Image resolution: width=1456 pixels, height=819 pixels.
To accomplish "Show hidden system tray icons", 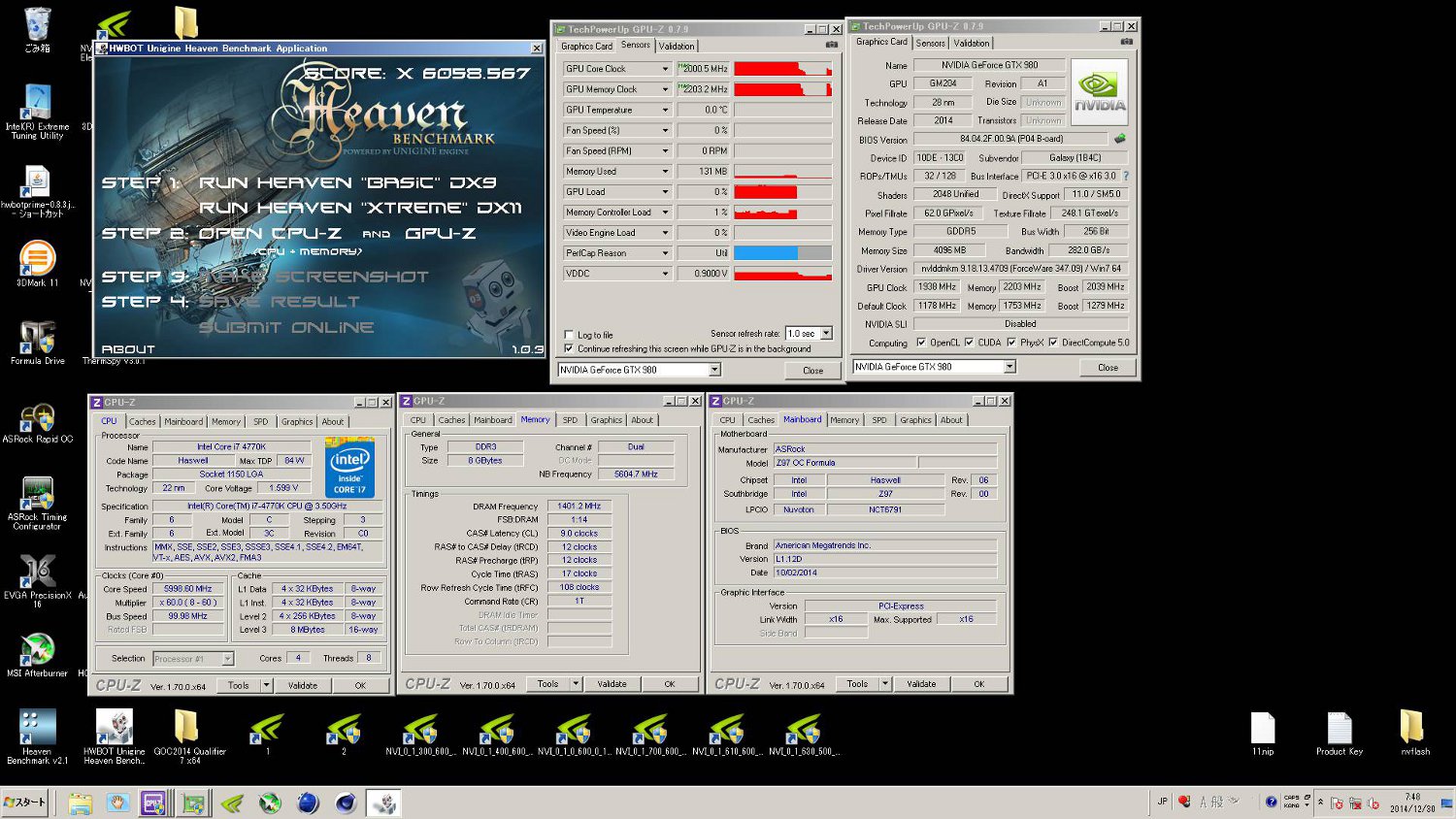I will tap(1320, 802).
